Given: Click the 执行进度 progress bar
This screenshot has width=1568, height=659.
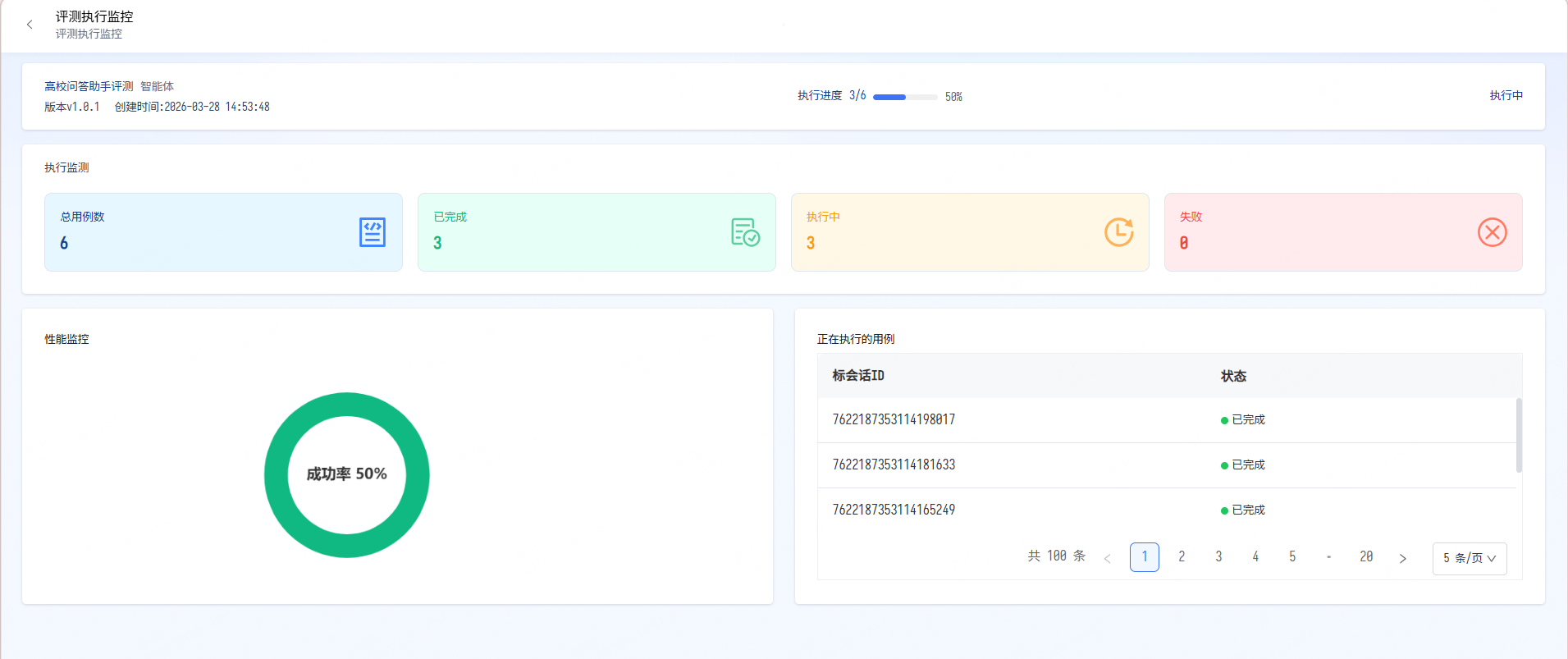Looking at the screenshot, I should (905, 97).
